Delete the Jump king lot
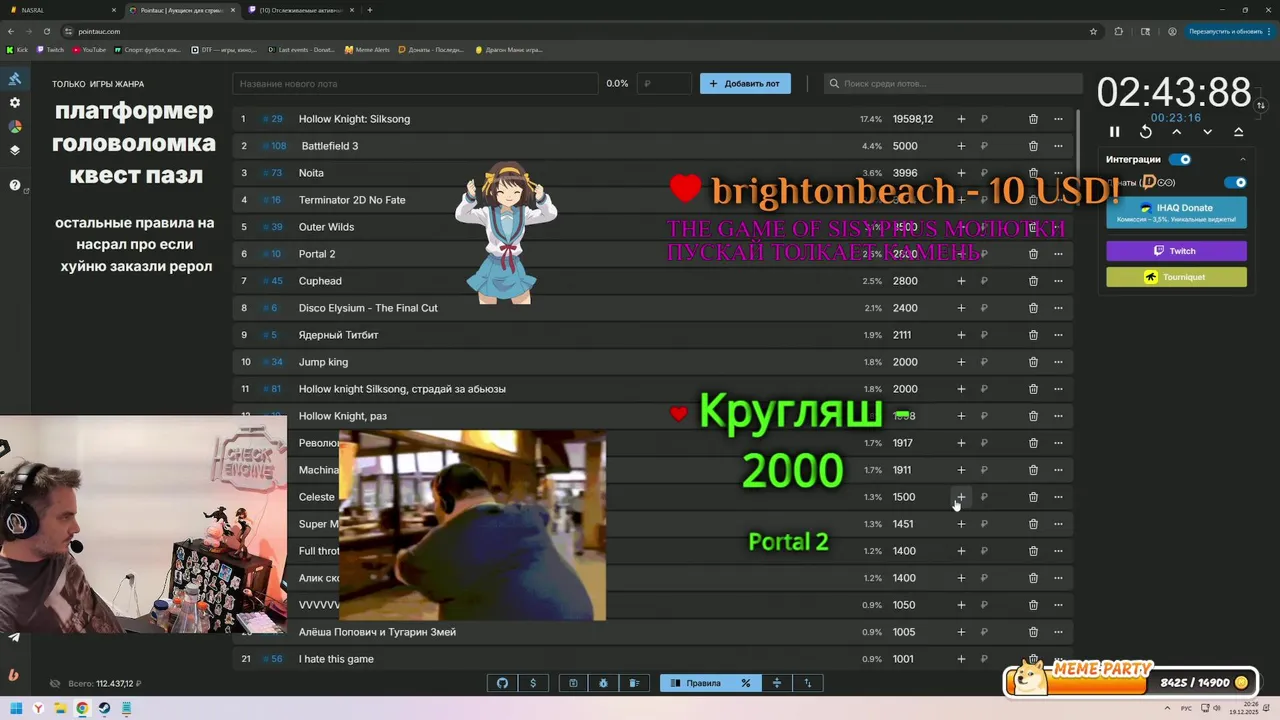1280x720 pixels. tap(1033, 362)
